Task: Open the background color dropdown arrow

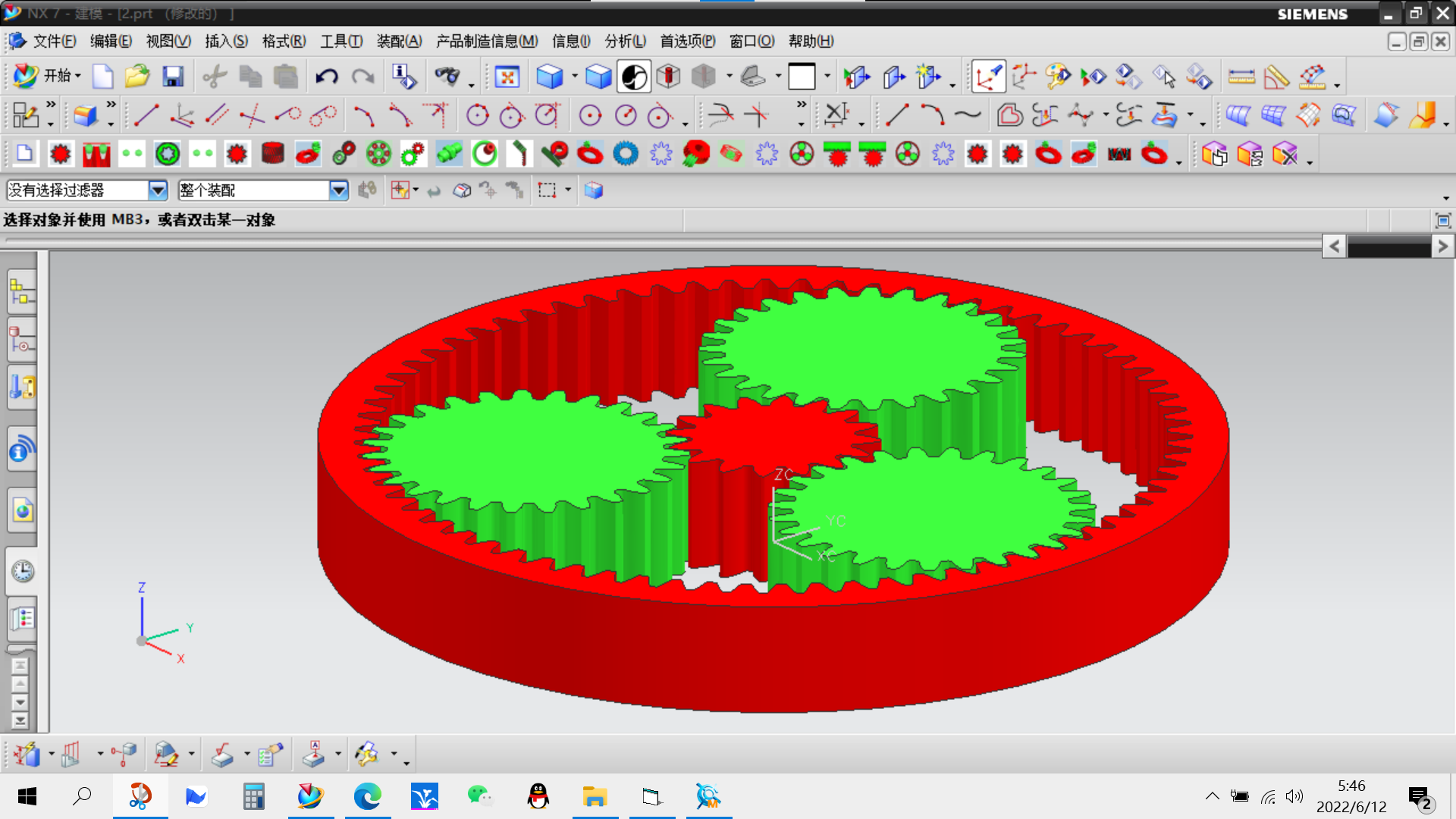Action: click(827, 77)
